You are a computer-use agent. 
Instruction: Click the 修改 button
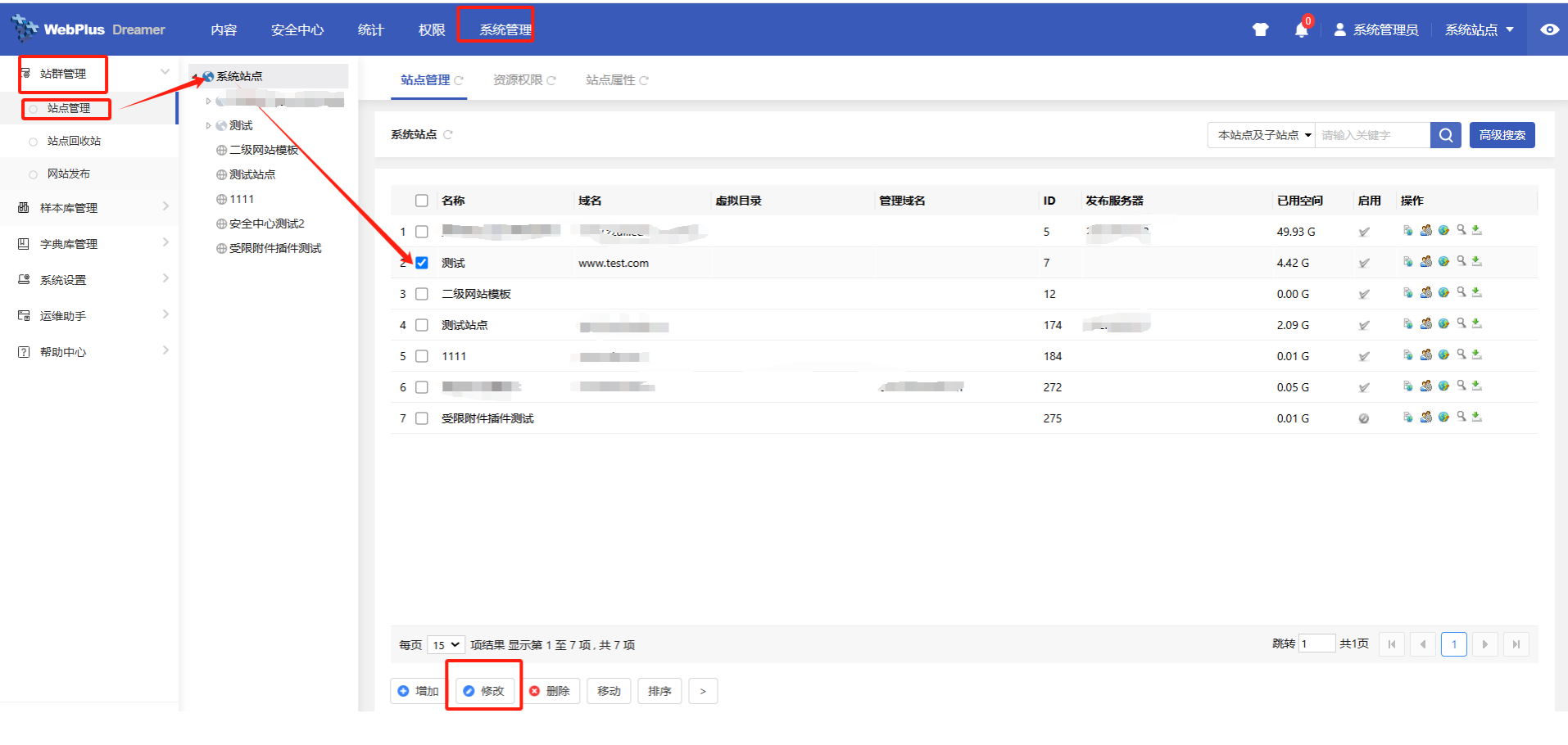[x=484, y=691]
